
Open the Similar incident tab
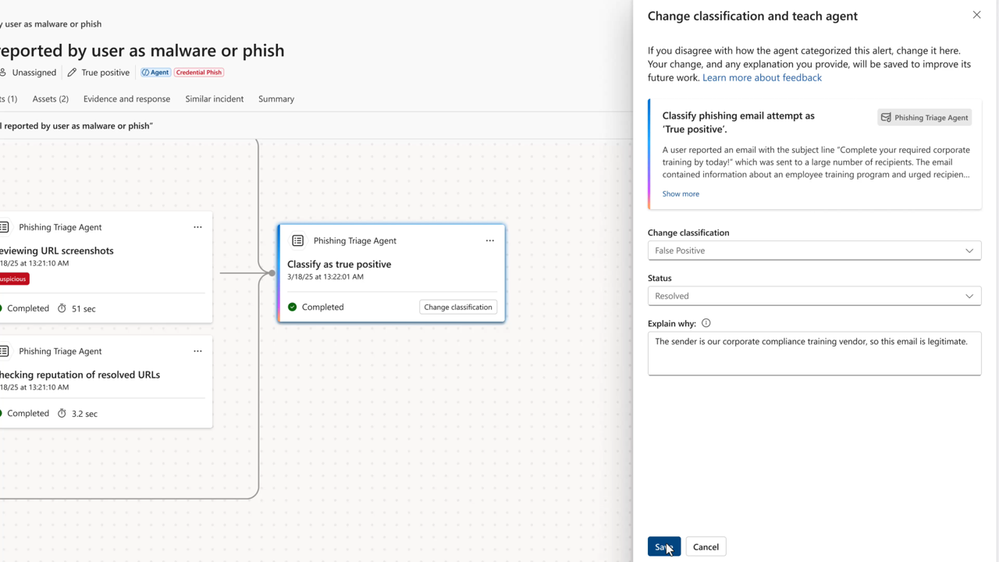point(214,99)
